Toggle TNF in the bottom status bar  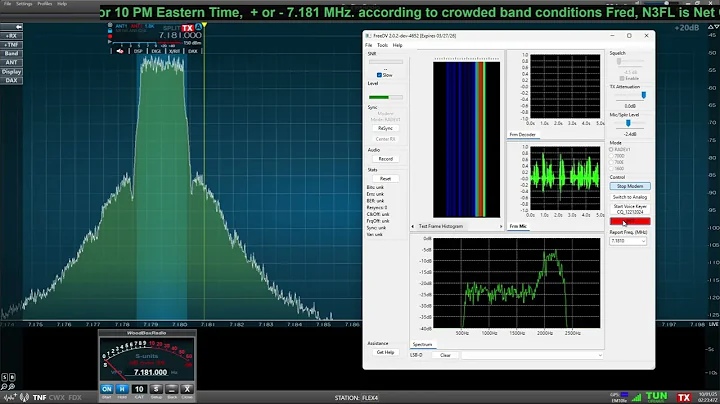[39, 398]
